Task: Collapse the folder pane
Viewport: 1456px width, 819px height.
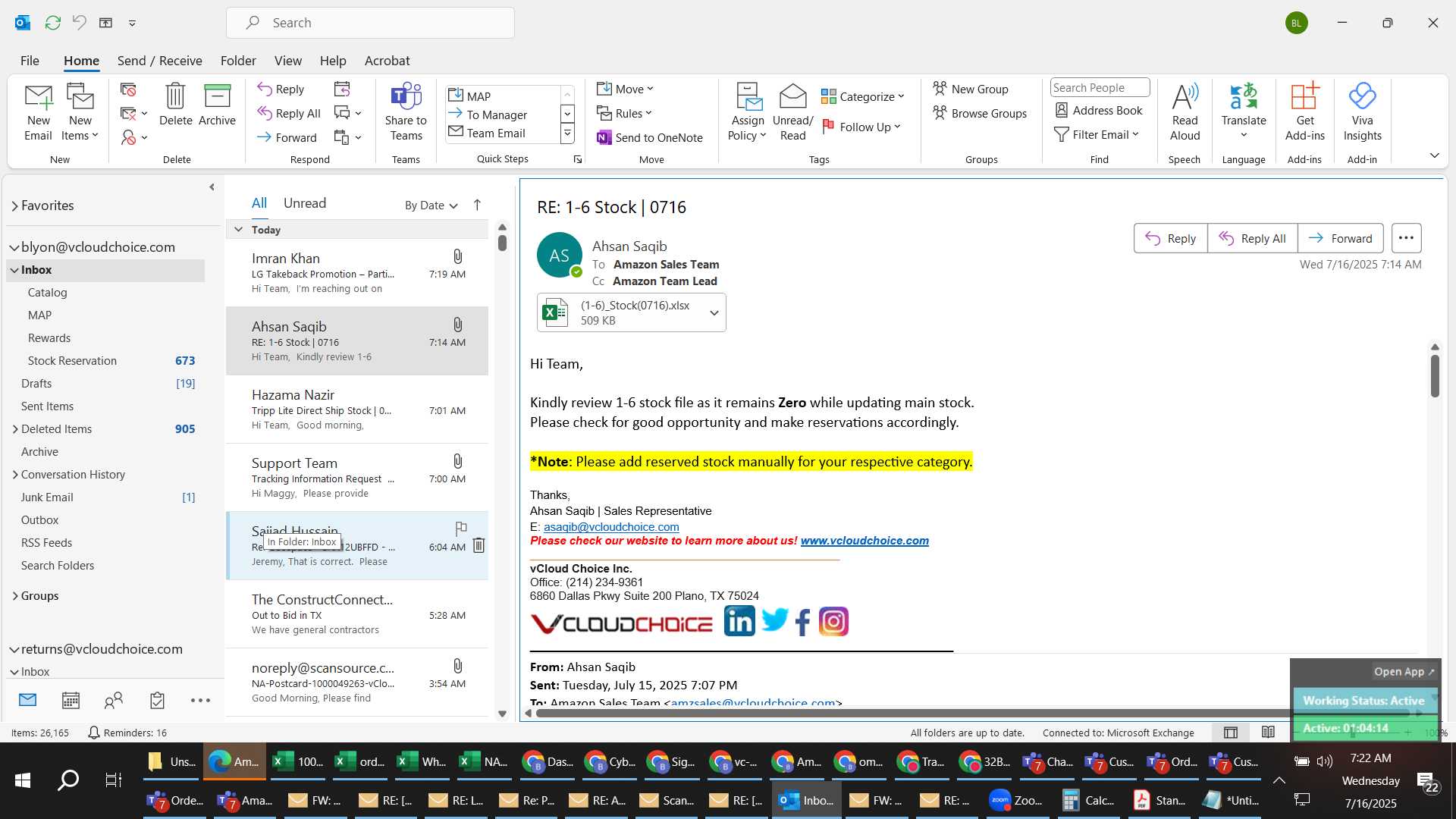Action: point(212,187)
